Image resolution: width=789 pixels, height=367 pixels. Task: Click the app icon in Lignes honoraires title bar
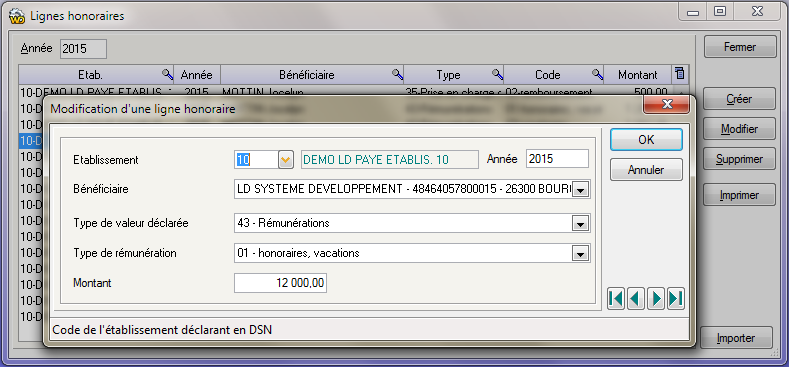click(17, 16)
